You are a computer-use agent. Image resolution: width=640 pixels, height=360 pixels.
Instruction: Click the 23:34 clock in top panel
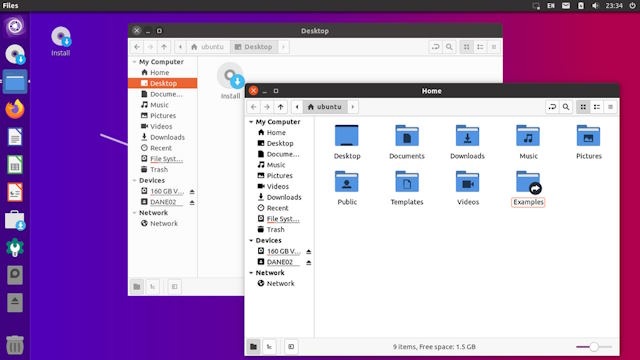(614, 6)
